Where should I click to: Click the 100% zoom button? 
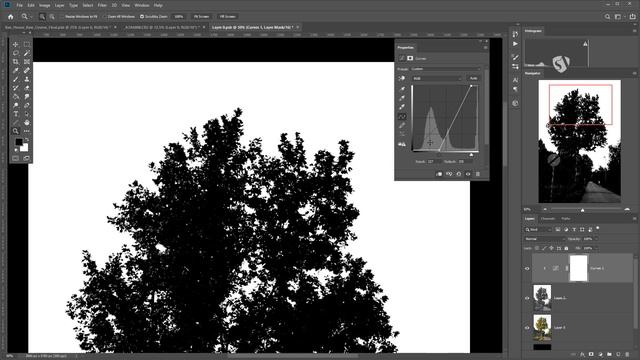179,17
